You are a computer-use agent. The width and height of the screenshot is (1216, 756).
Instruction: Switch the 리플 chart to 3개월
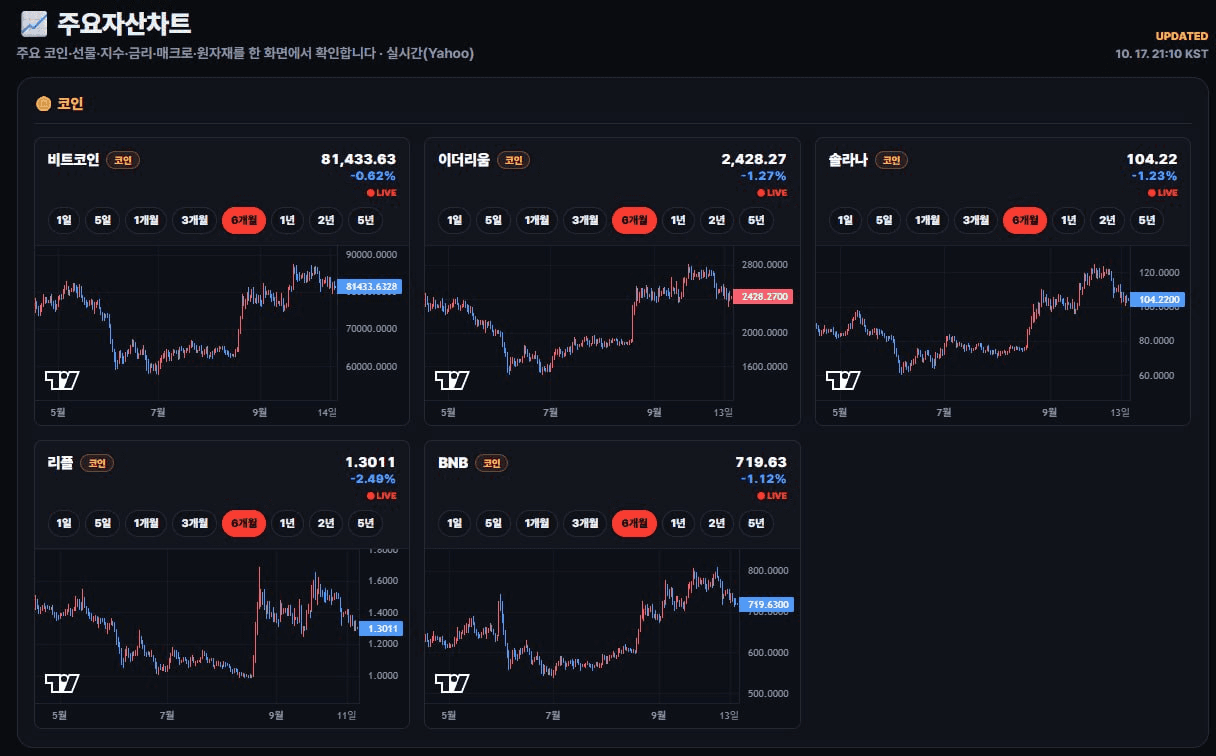point(194,523)
